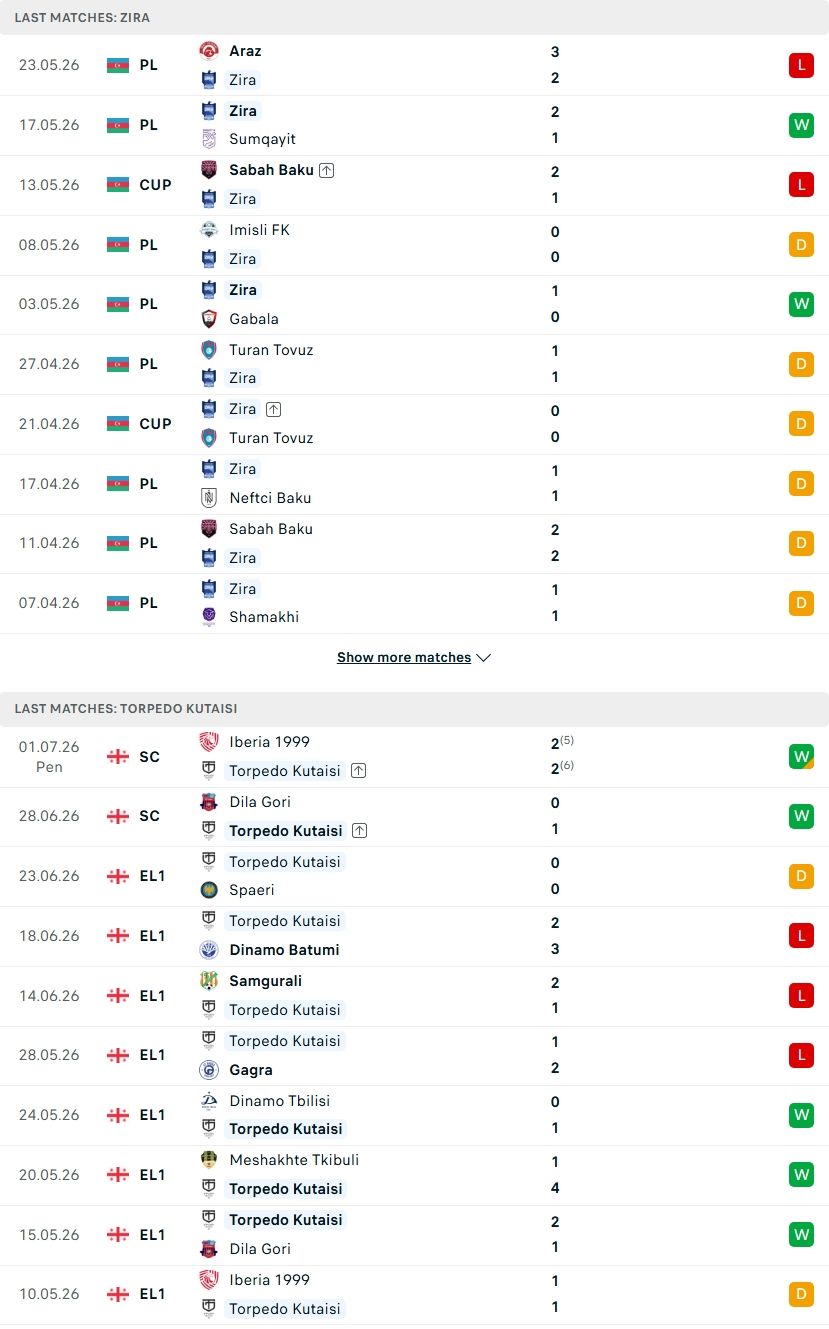This screenshot has height=1329, width=829.
Task: Click the Sumqayit club crest
Action: click(209, 139)
